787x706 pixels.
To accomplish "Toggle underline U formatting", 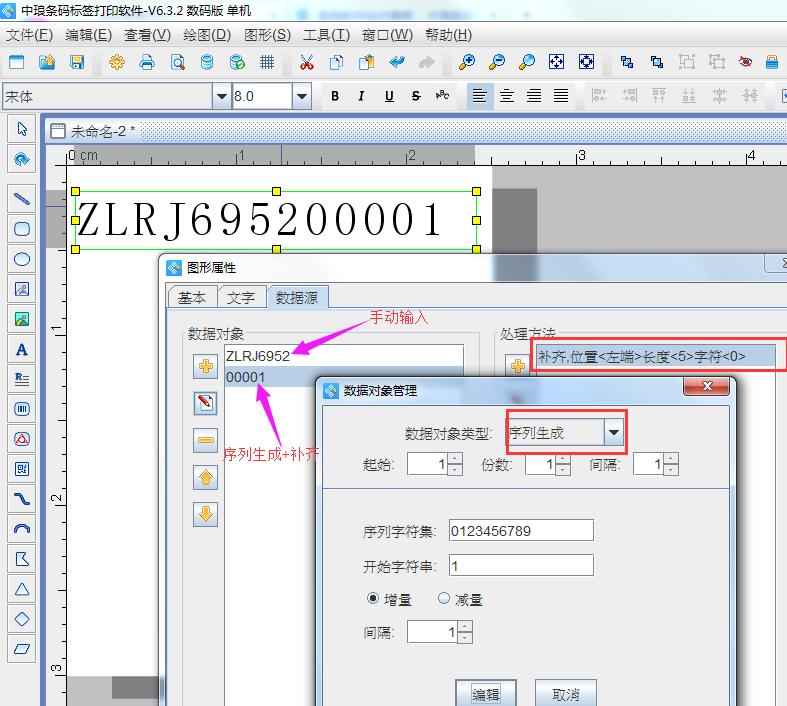I will 389,95.
